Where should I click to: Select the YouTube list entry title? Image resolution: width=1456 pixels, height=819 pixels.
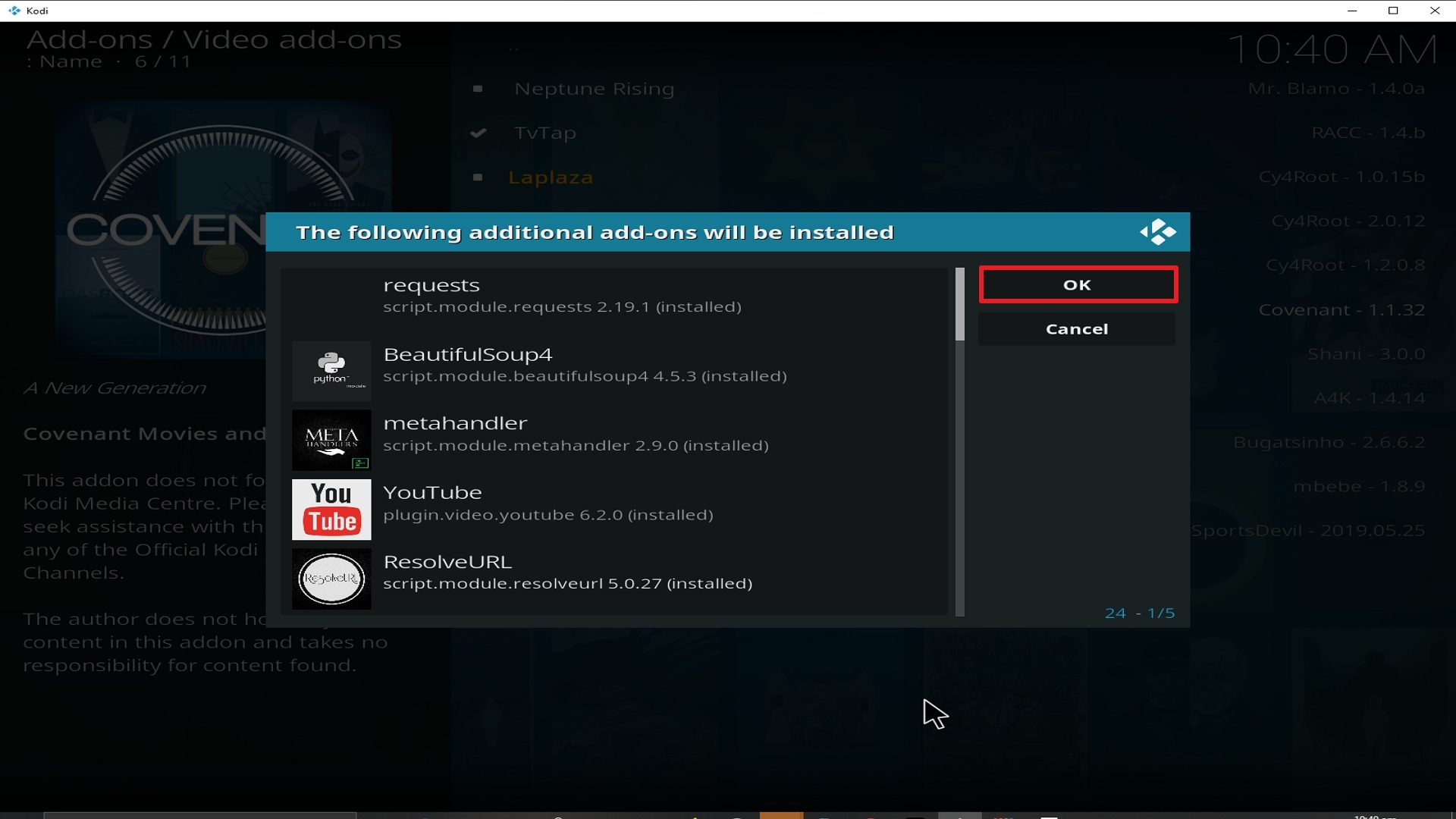(432, 492)
